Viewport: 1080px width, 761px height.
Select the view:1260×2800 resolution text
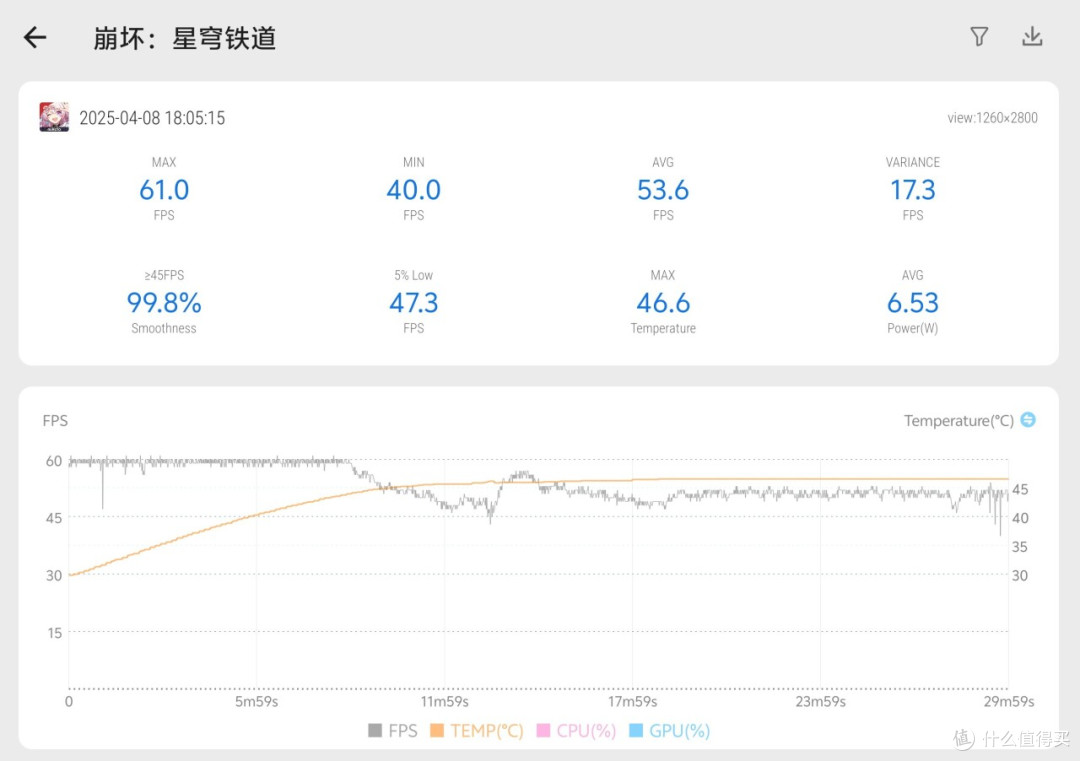click(x=992, y=118)
